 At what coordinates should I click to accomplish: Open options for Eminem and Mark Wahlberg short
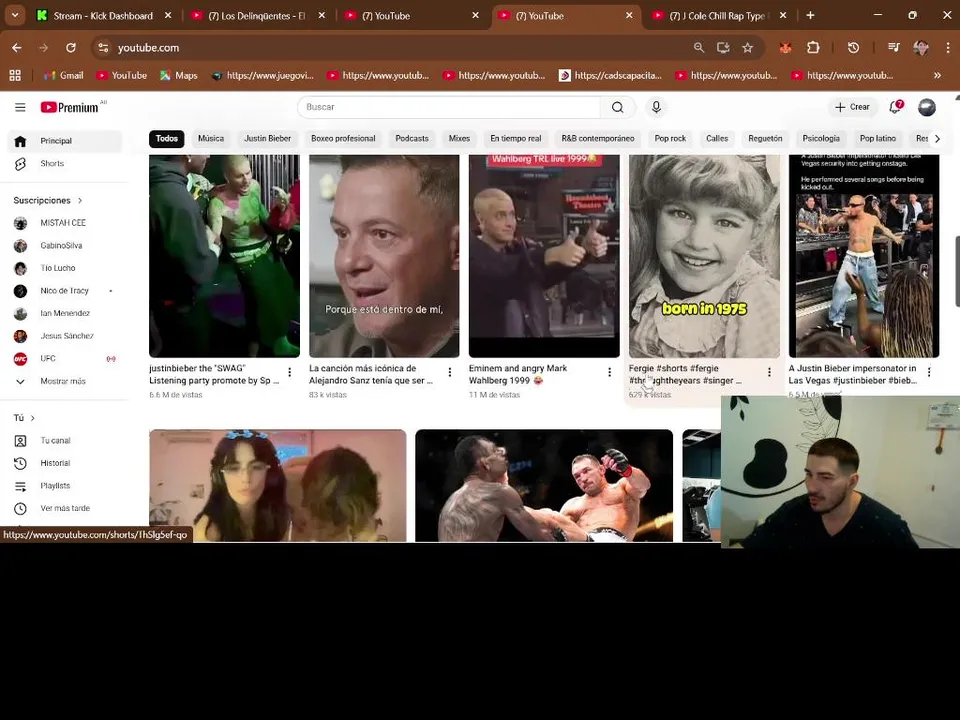[609, 372]
